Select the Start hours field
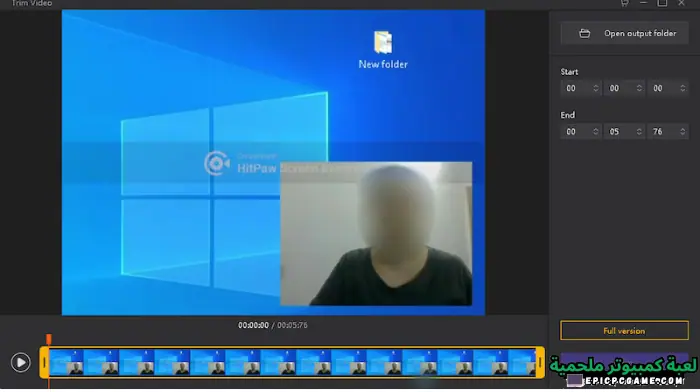Viewport: 700px width, 392px height. click(580, 88)
